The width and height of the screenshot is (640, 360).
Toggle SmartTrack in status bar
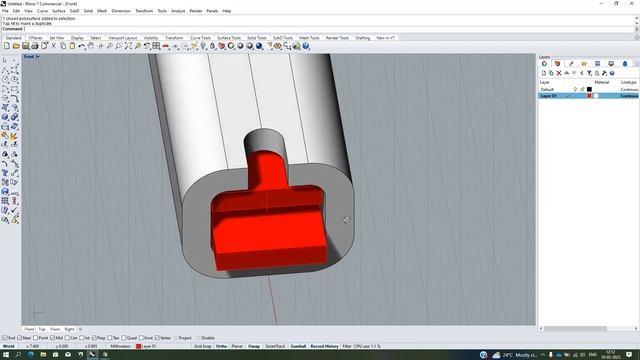click(x=275, y=346)
